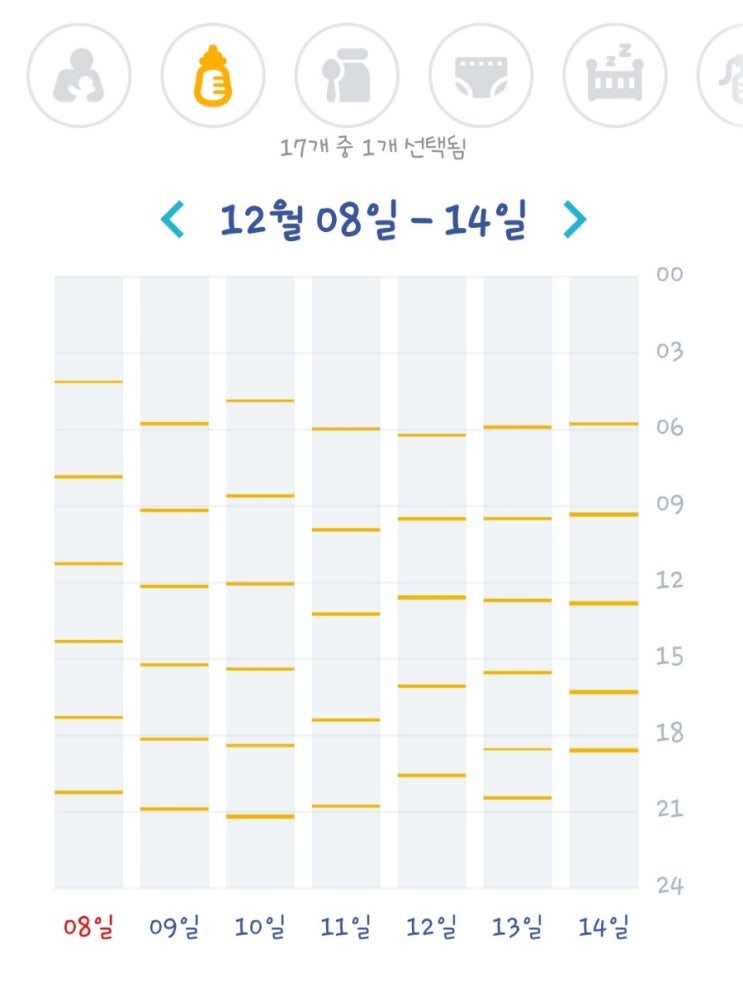The width and height of the screenshot is (743, 987).
Task: Select the 13일 day label
Action: click(518, 928)
